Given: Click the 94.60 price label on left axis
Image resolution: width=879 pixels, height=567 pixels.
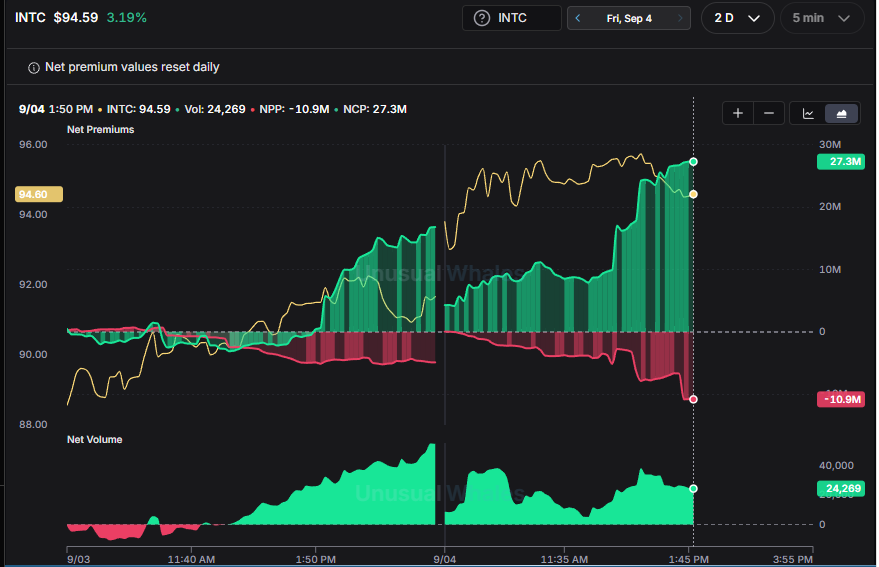Looking at the screenshot, I should [x=39, y=195].
